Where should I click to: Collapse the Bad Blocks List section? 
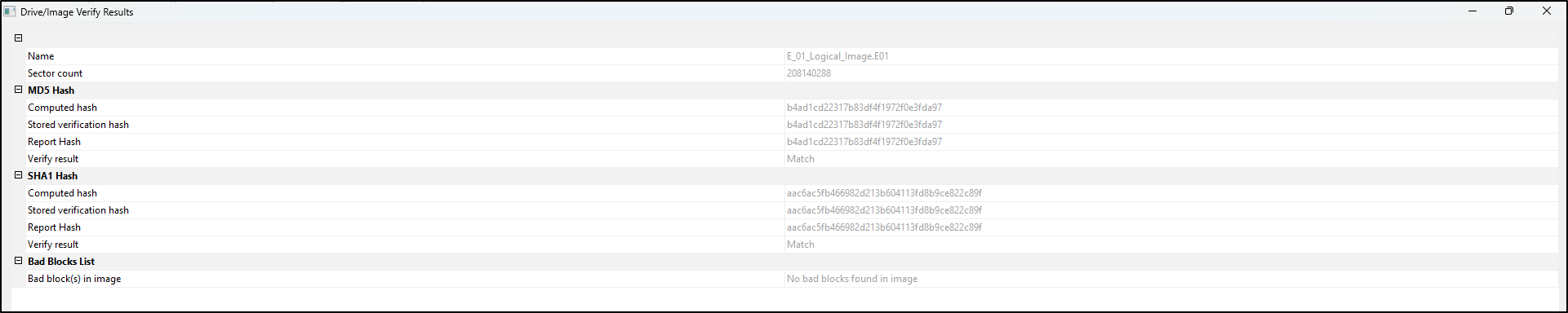point(19,261)
